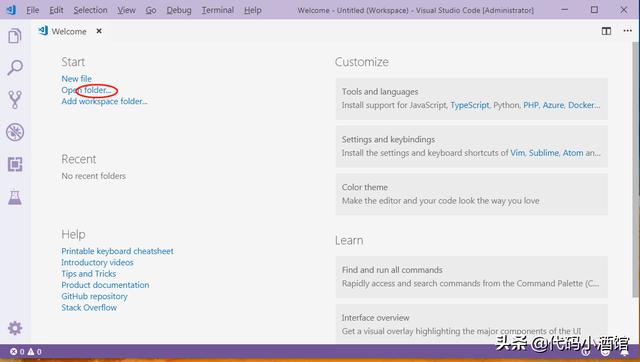Open Printable keyboard cheatsheet link
Screen dimensions: 640x362
coord(117,251)
